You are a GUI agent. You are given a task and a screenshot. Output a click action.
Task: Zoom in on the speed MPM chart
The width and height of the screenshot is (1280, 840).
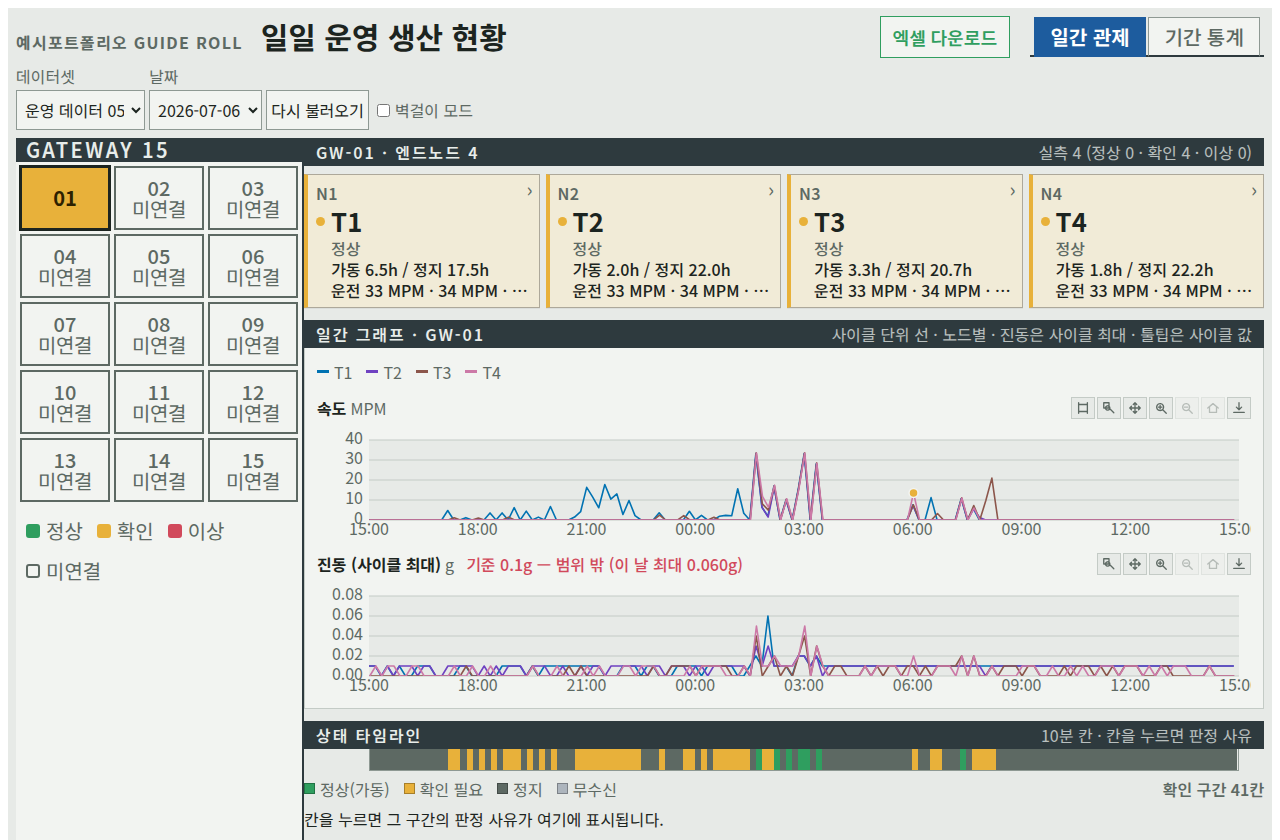tap(1161, 408)
